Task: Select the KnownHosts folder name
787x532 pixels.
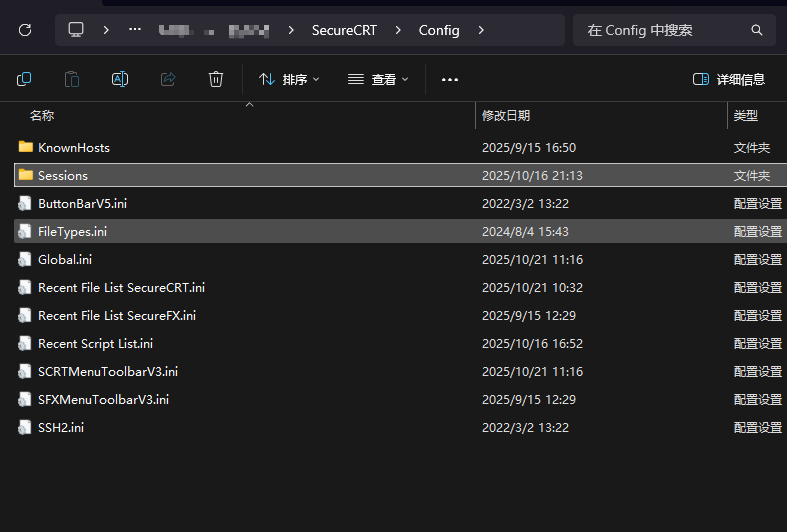Action: (x=74, y=148)
